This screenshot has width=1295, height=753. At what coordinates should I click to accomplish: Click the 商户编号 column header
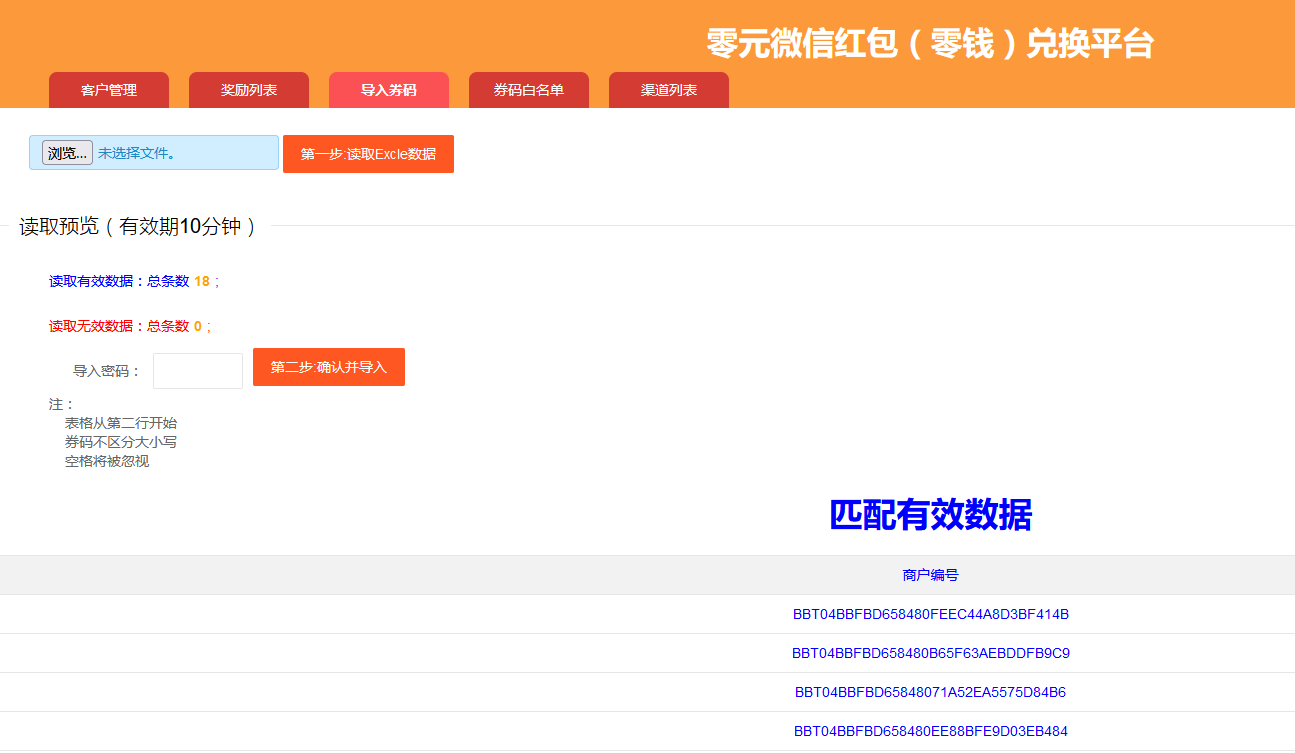point(930,575)
